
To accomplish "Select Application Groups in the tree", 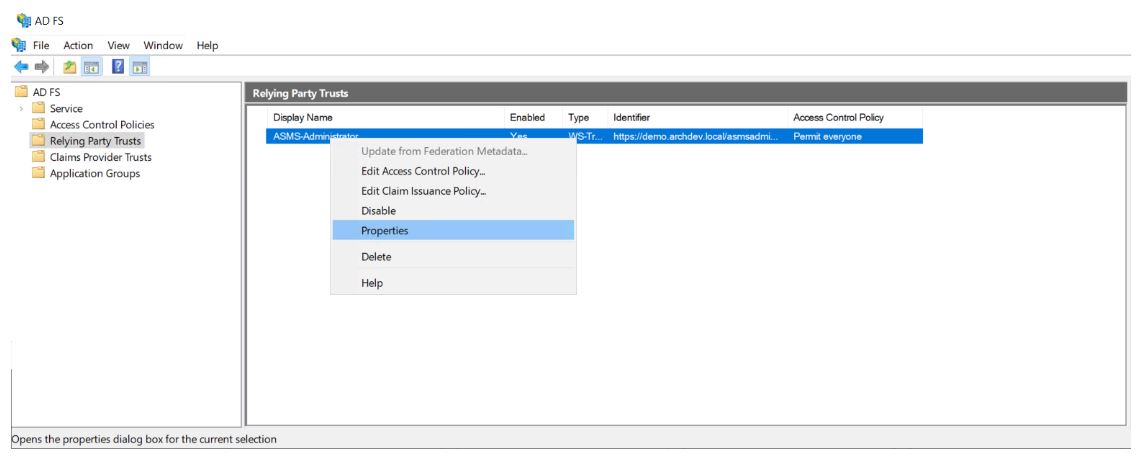I will point(95,173).
